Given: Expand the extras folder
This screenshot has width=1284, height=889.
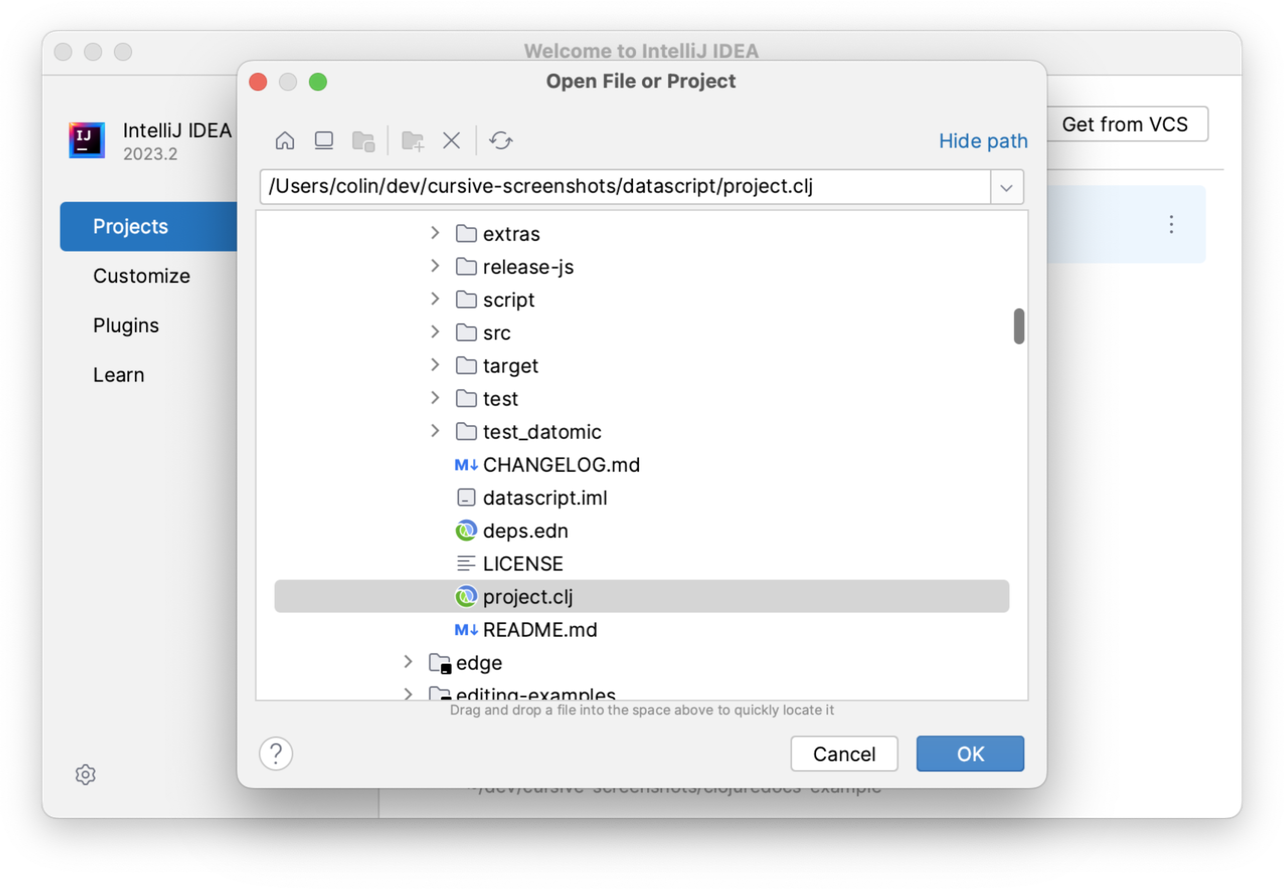Looking at the screenshot, I should pyautogui.click(x=435, y=233).
